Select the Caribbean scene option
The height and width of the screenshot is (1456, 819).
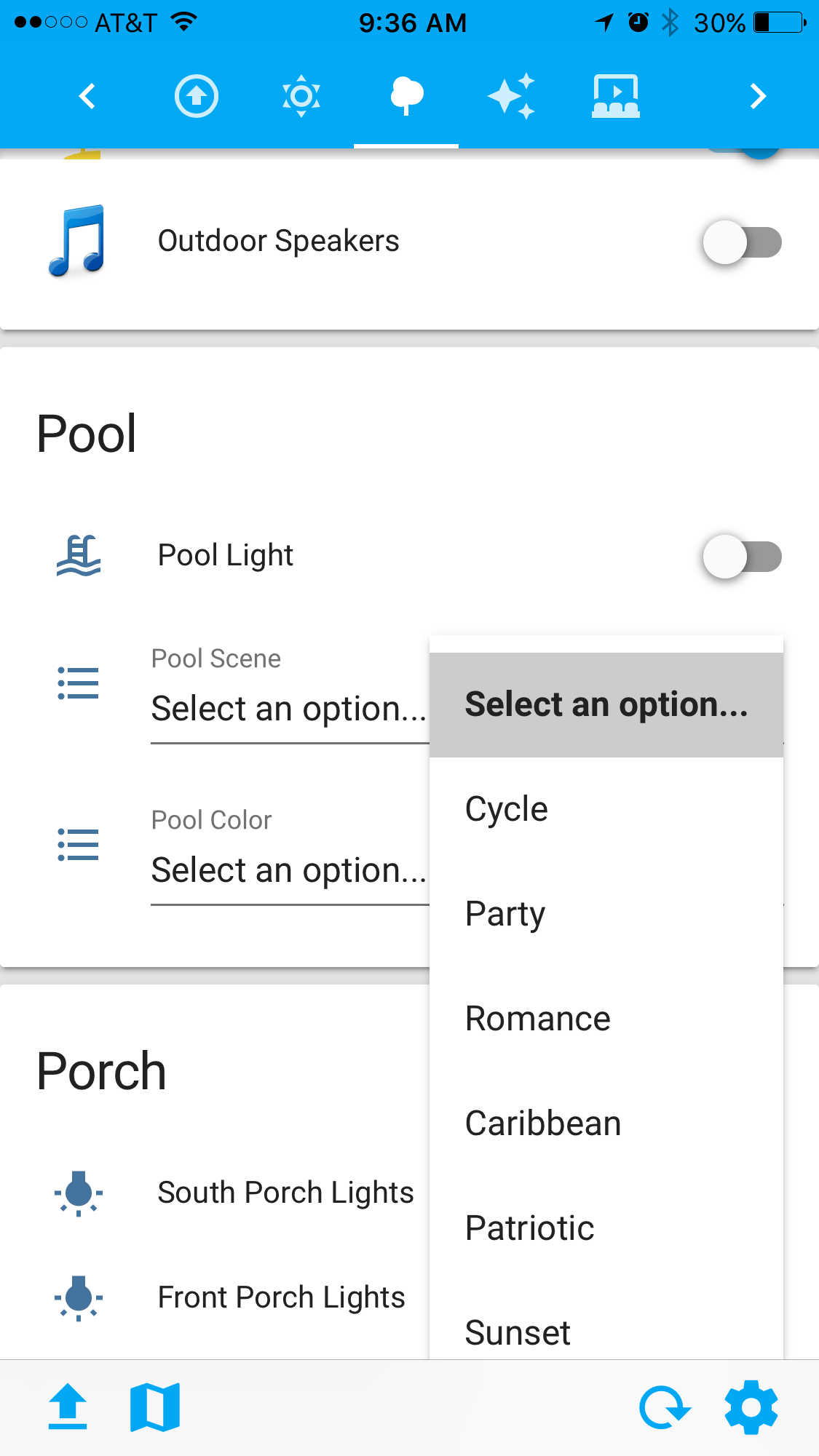pos(543,1123)
